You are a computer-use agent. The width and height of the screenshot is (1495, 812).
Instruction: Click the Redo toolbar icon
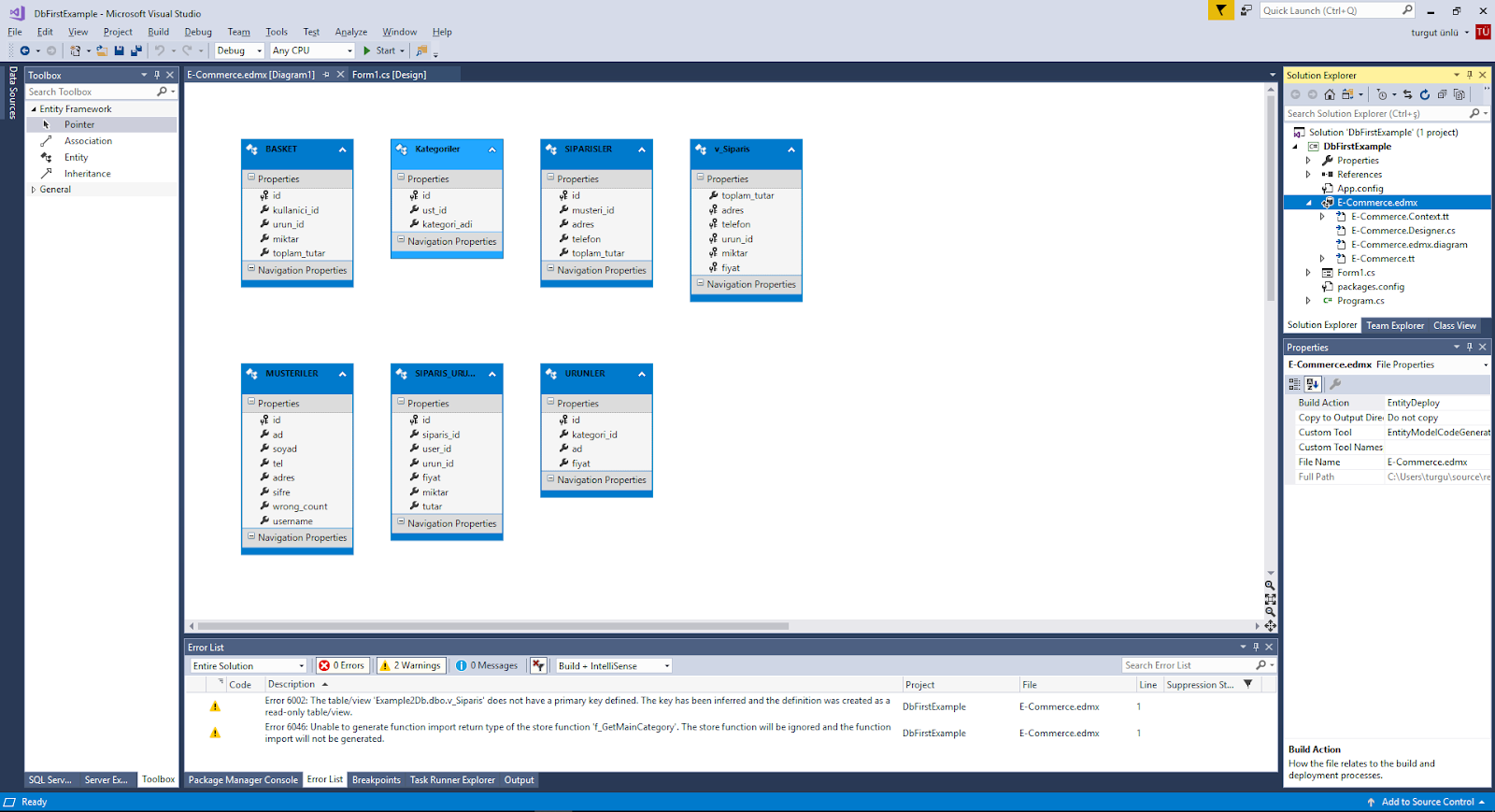[187, 50]
